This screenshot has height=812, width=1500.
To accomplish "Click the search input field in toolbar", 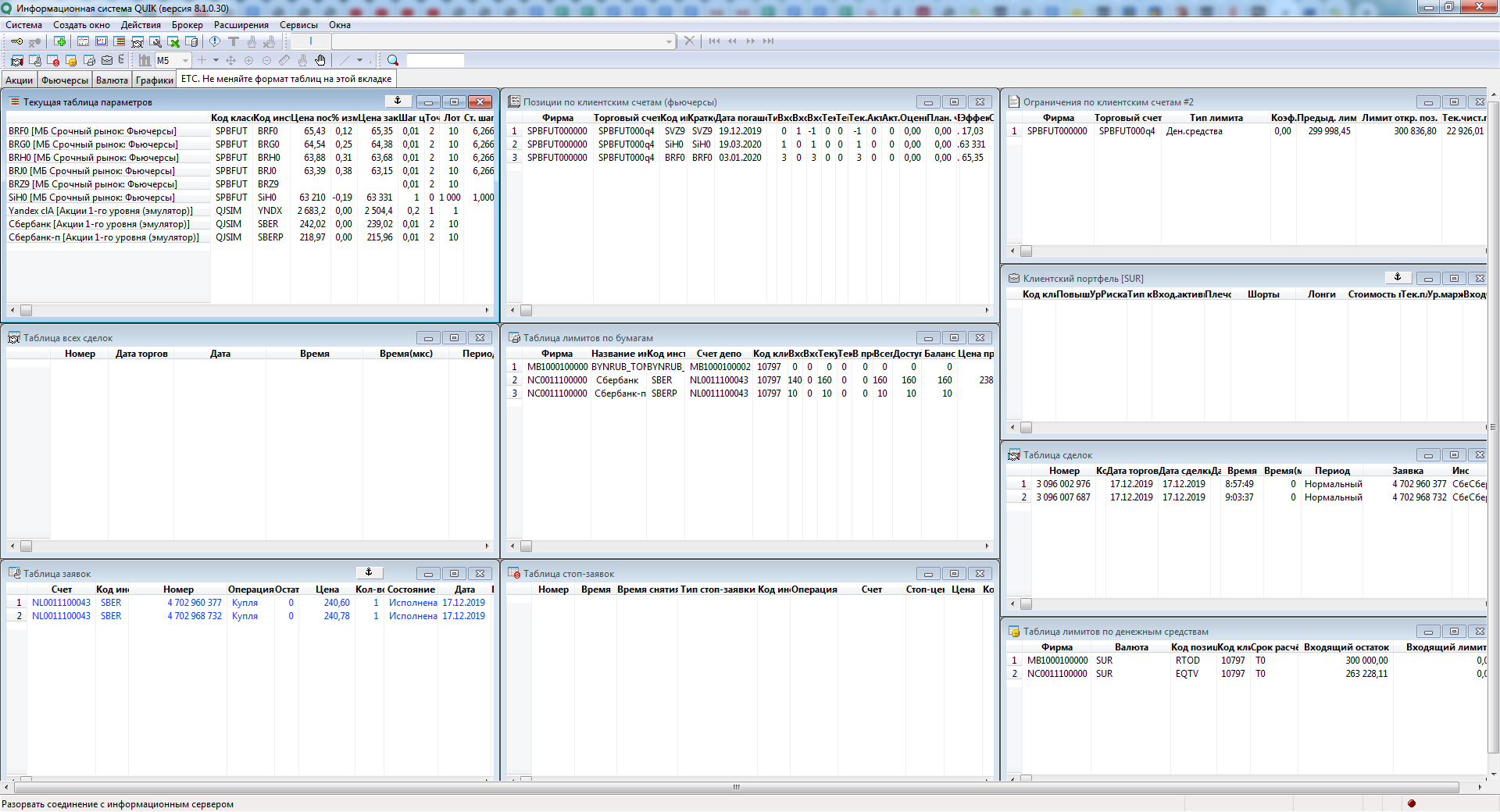I will (435, 61).
